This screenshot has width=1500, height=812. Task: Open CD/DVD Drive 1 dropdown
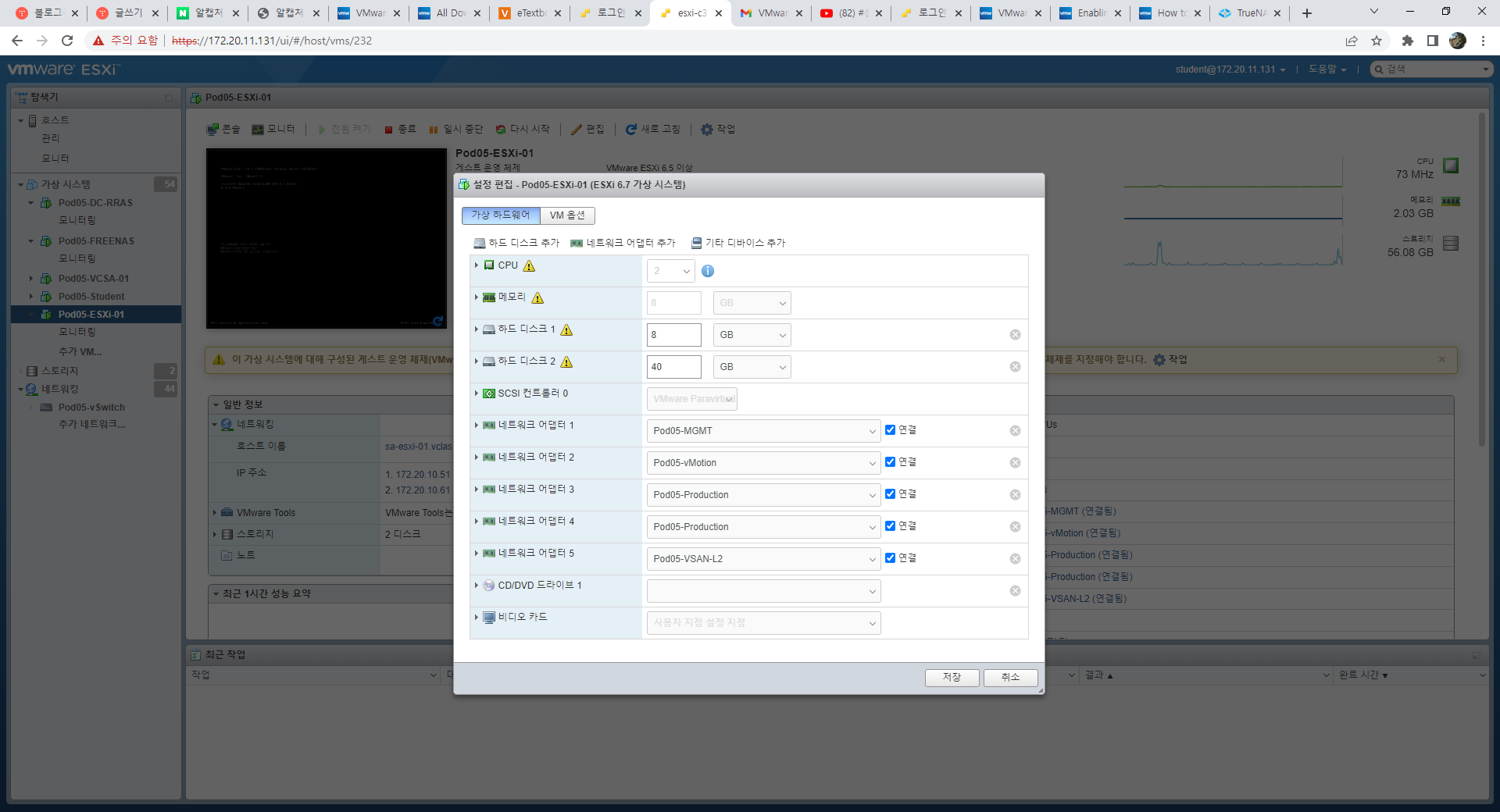[x=763, y=591]
